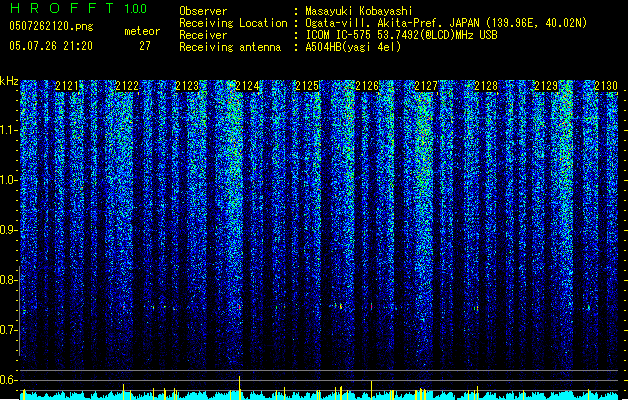Image resolution: width=629 pixels, height=400 pixels.
Task: Click the 1.1 kHz axis label
Action: (8, 130)
